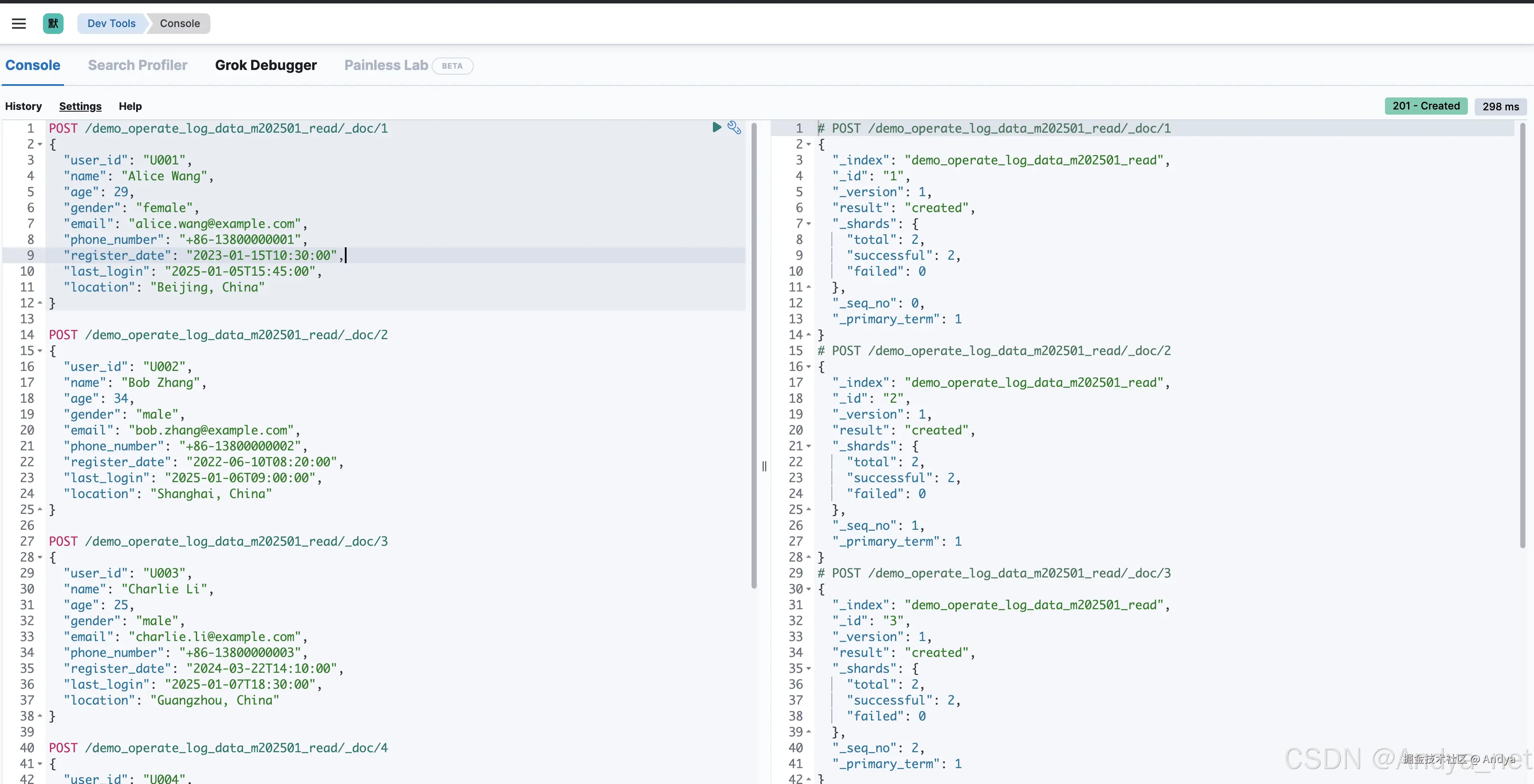This screenshot has width=1534, height=784.
Task: Switch to the Search Profiler tab
Action: coord(137,66)
